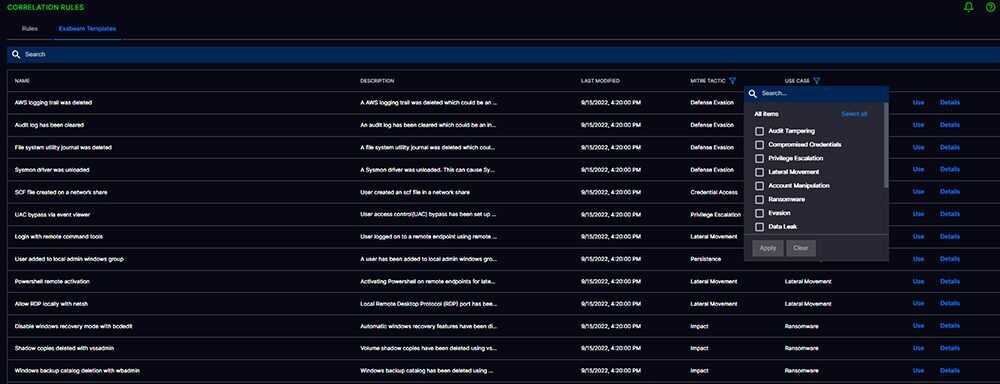Select Shadow copies deleted with vssadmin name
The height and width of the screenshot is (384, 1000).
pyautogui.click(x=64, y=348)
